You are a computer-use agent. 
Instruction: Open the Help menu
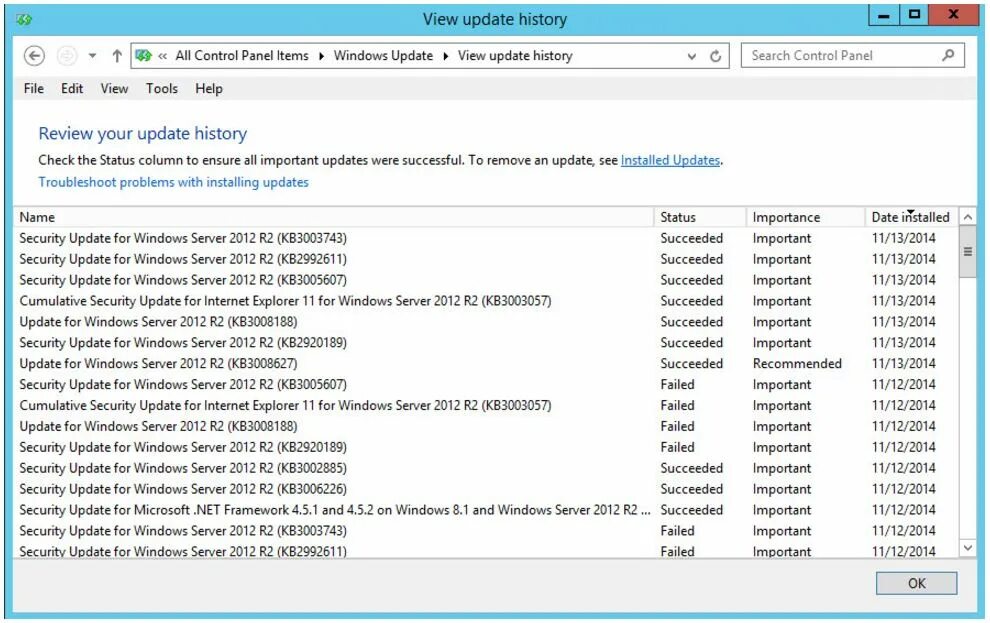[208, 88]
